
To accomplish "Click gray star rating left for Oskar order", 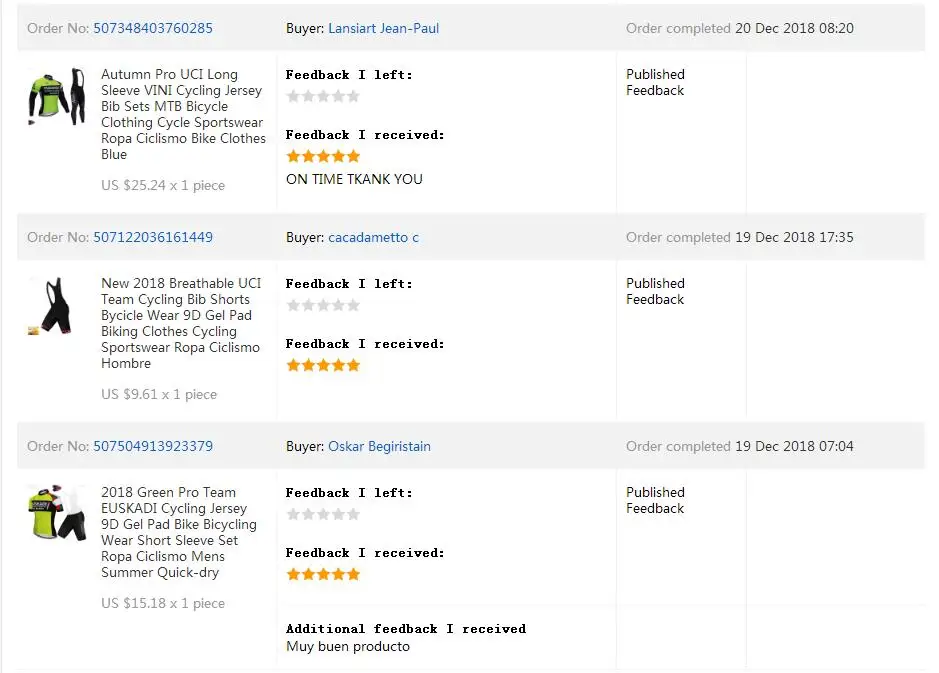I will coord(323,514).
